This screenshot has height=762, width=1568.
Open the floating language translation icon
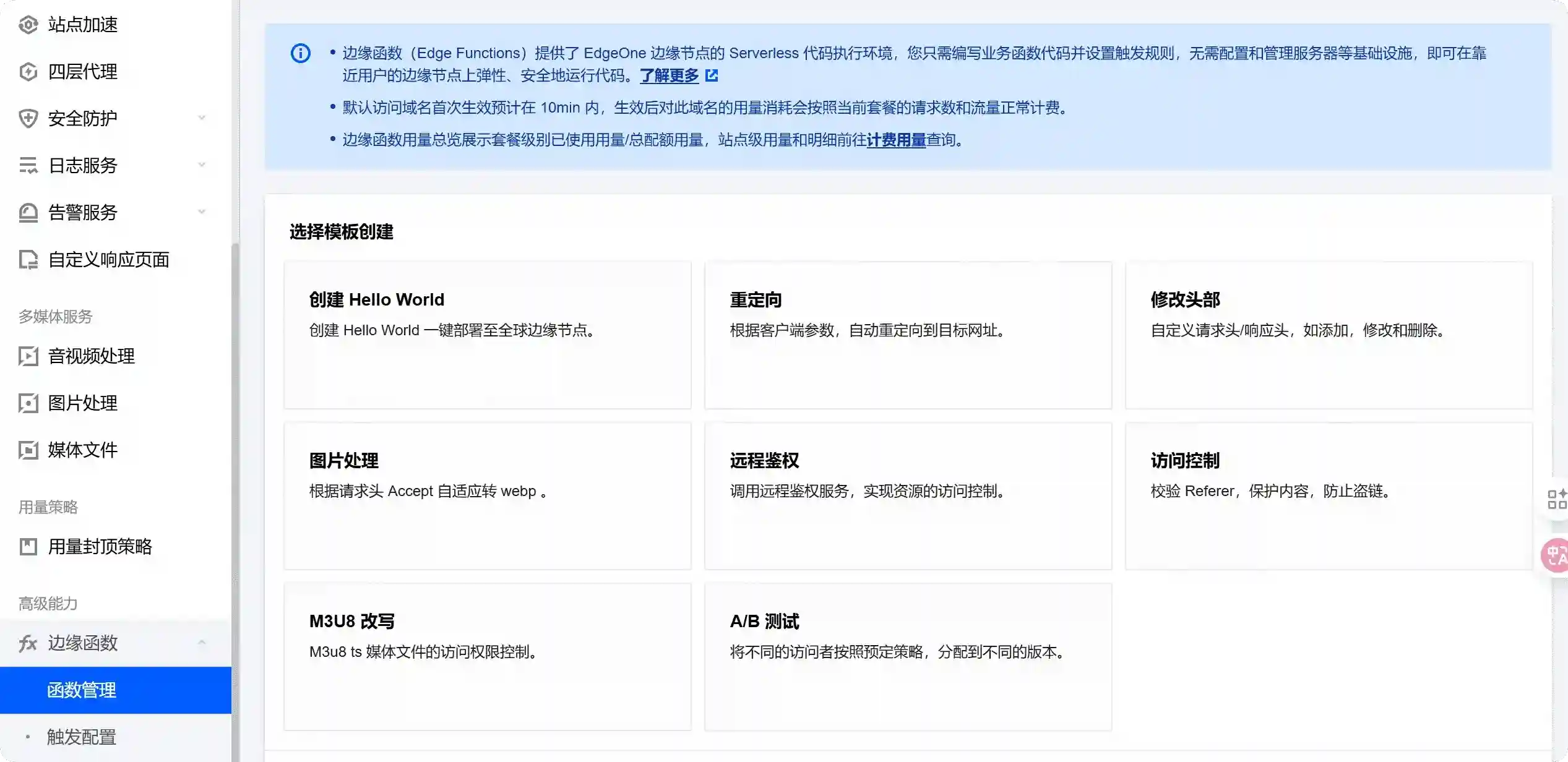(1556, 555)
